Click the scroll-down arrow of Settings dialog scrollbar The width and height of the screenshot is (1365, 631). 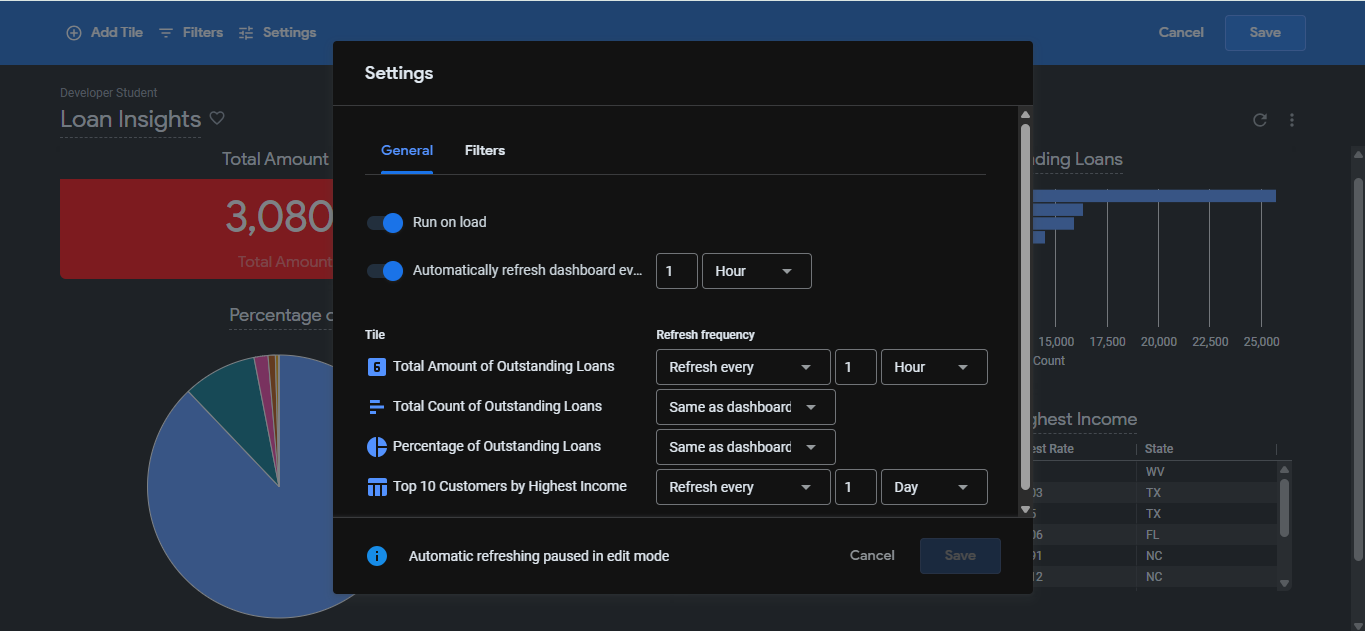(1025, 510)
